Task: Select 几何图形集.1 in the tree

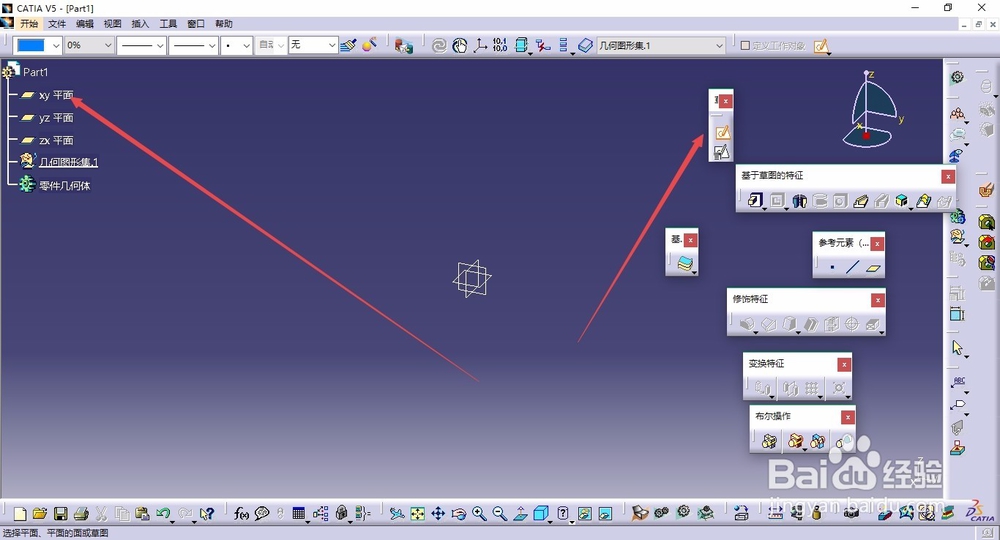Action: (68, 162)
